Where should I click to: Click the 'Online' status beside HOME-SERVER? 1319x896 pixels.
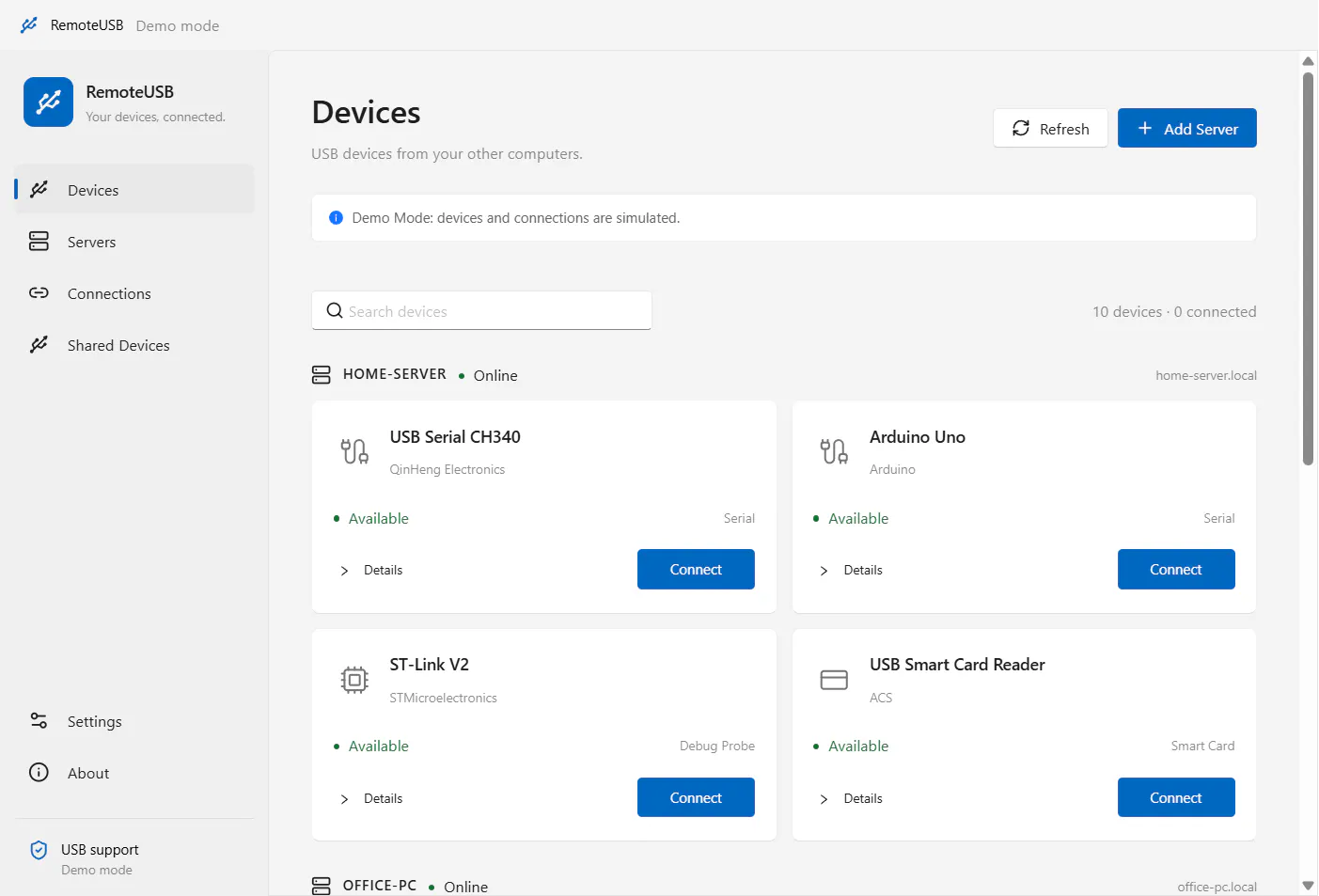(x=495, y=376)
